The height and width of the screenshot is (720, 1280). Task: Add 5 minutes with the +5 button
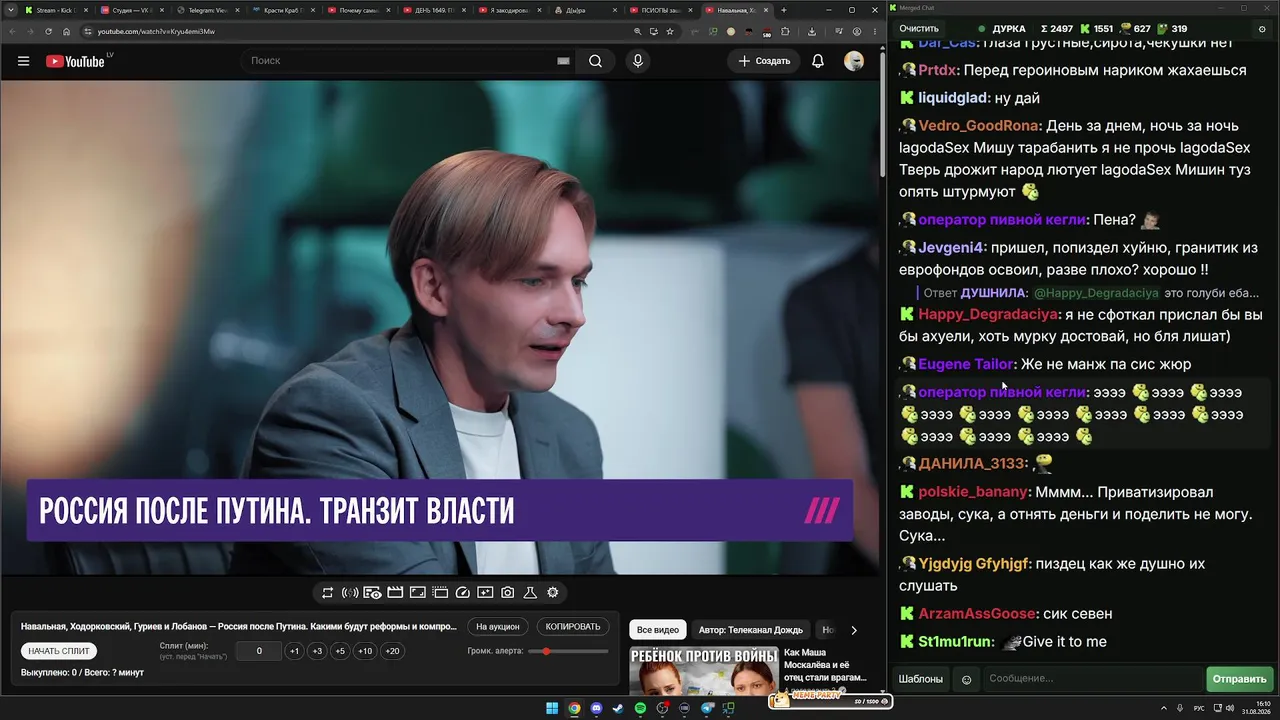click(x=340, y=651)
